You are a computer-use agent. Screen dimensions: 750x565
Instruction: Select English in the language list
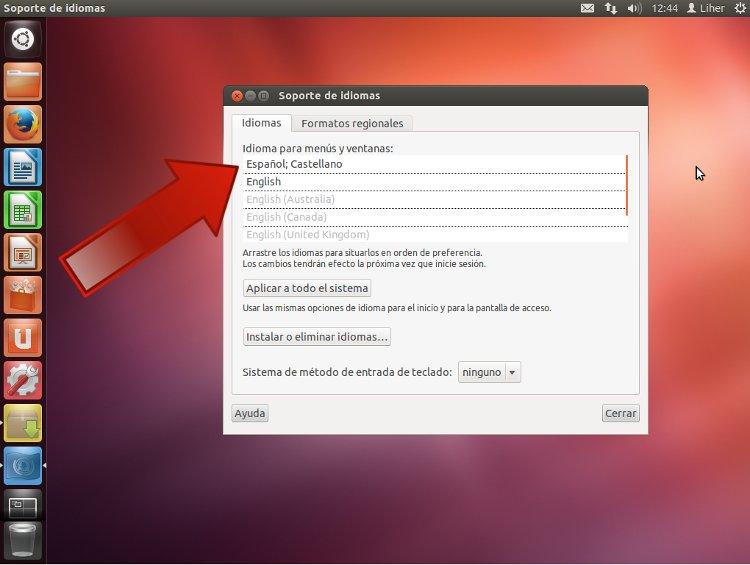434,182
